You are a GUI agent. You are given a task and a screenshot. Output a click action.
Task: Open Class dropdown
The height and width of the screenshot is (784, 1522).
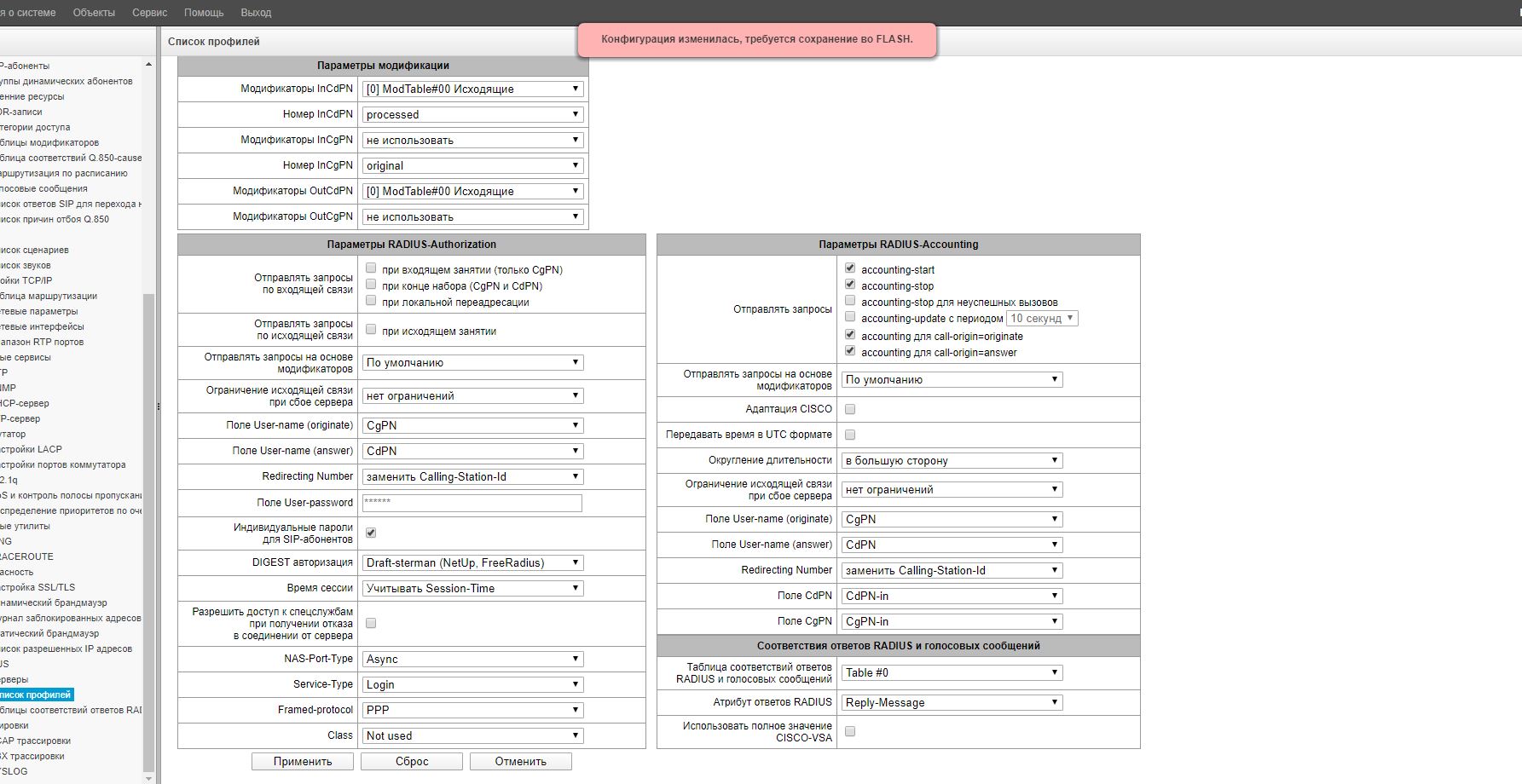(472, 735)
